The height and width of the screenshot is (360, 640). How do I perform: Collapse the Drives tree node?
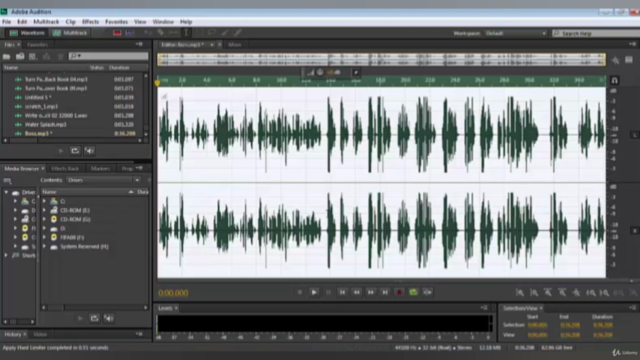click(6, 192)
